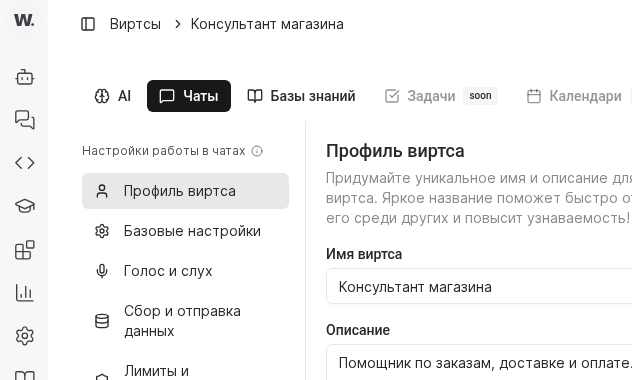The width and height of the screenshot is (632, 380).
Task: Open the book icon at sidebar bottom
Action: (x=25, y=375)
